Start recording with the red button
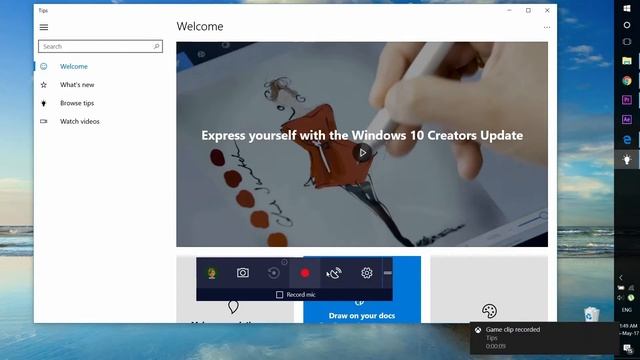The height and width of the screenshot is (360, 640). pyautogui.click(x=305, y=273)
